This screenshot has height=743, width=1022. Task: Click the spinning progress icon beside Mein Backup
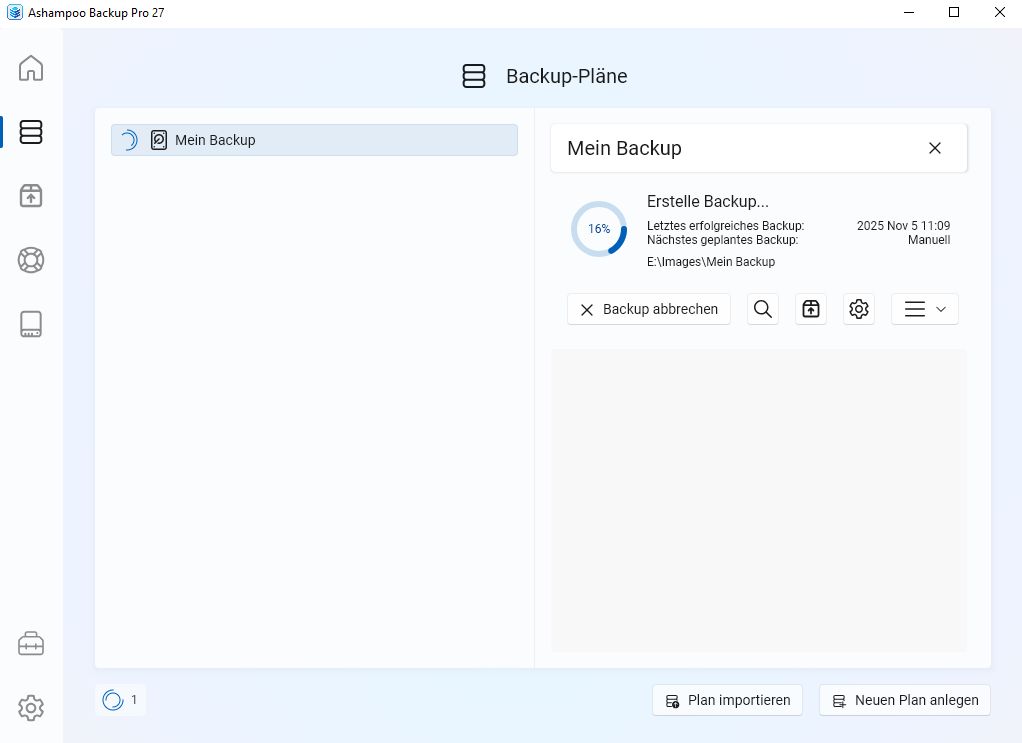(129, 140)
